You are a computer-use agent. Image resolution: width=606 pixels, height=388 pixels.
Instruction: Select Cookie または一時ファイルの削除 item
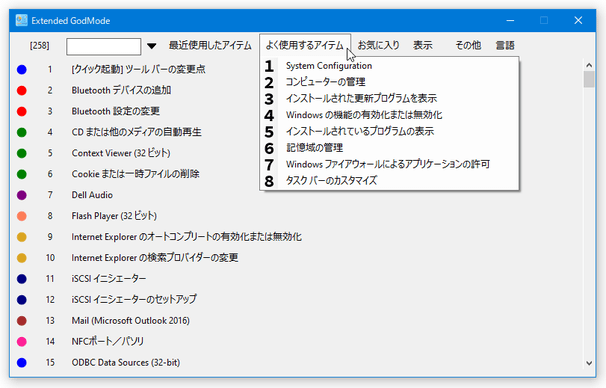point(135,174)
